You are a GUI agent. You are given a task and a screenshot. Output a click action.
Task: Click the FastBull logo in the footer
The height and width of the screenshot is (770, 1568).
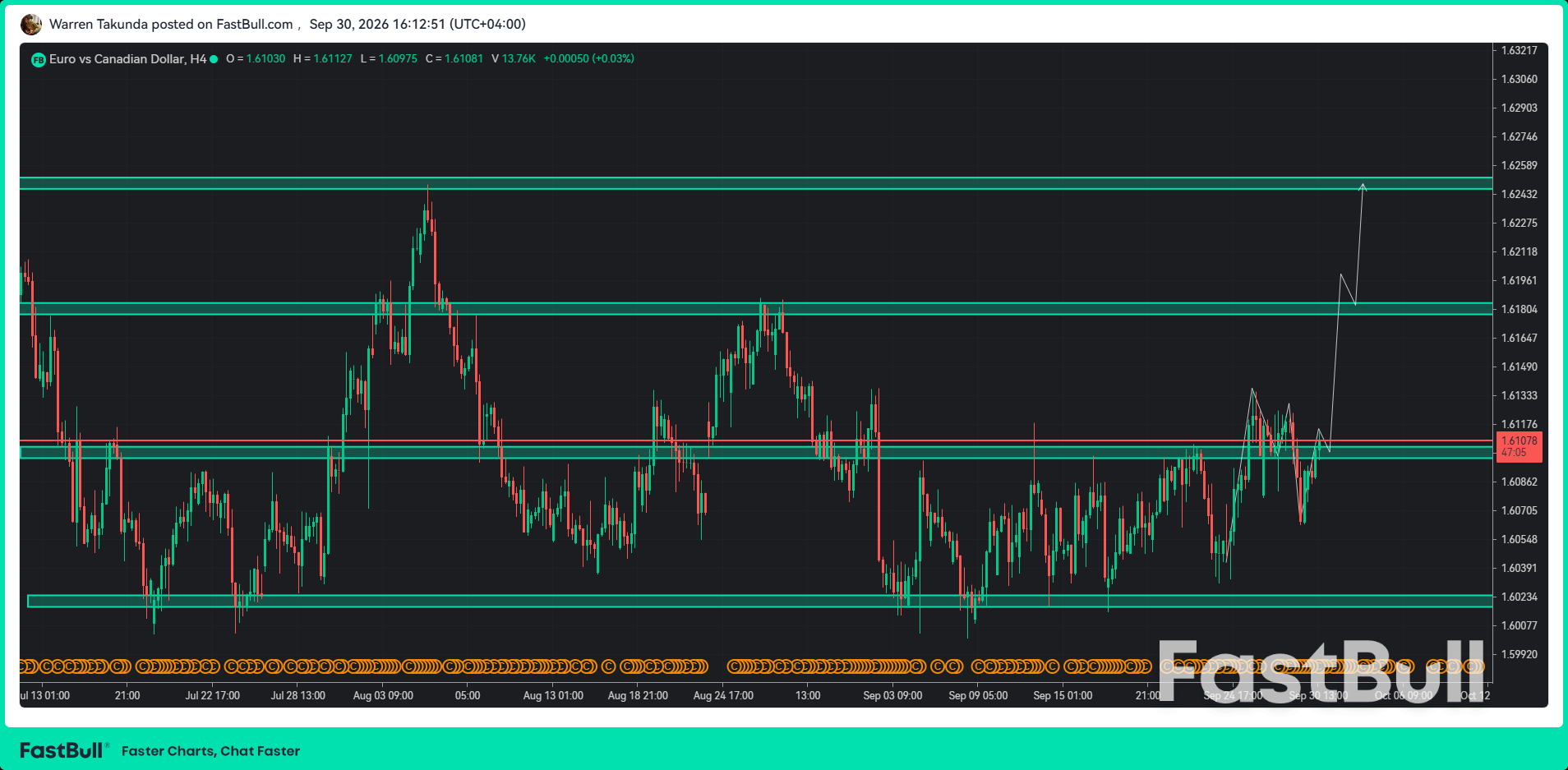coord(64,750)
